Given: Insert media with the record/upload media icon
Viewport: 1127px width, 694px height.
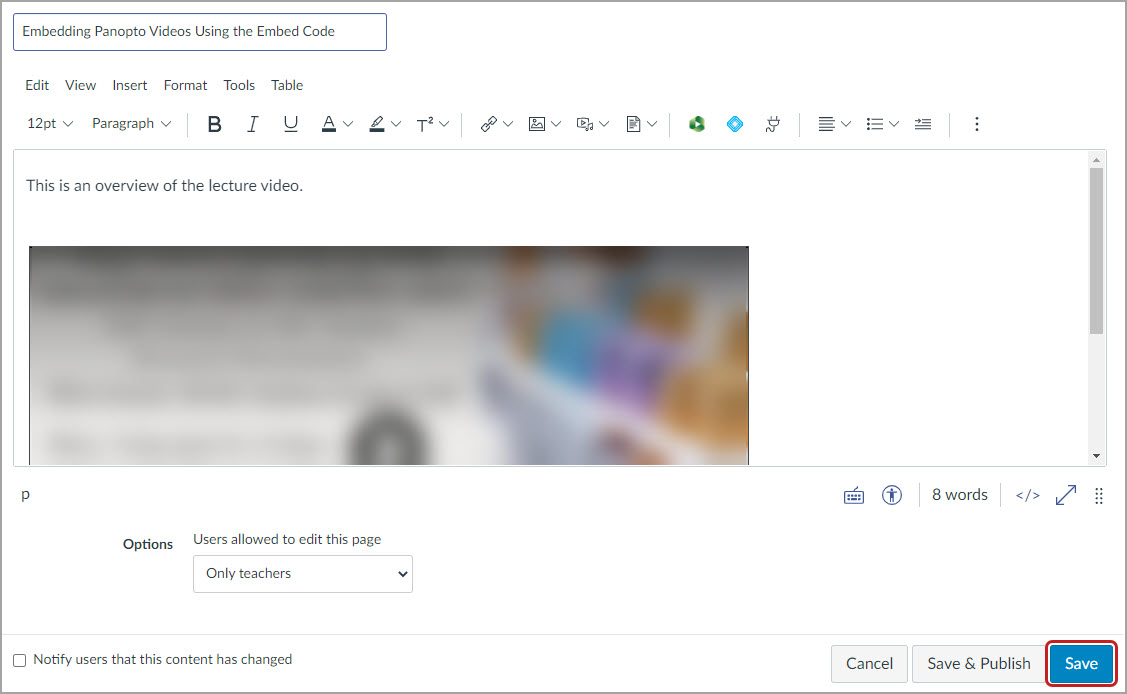Looking at the screenshot, I should tap(585, 124).
